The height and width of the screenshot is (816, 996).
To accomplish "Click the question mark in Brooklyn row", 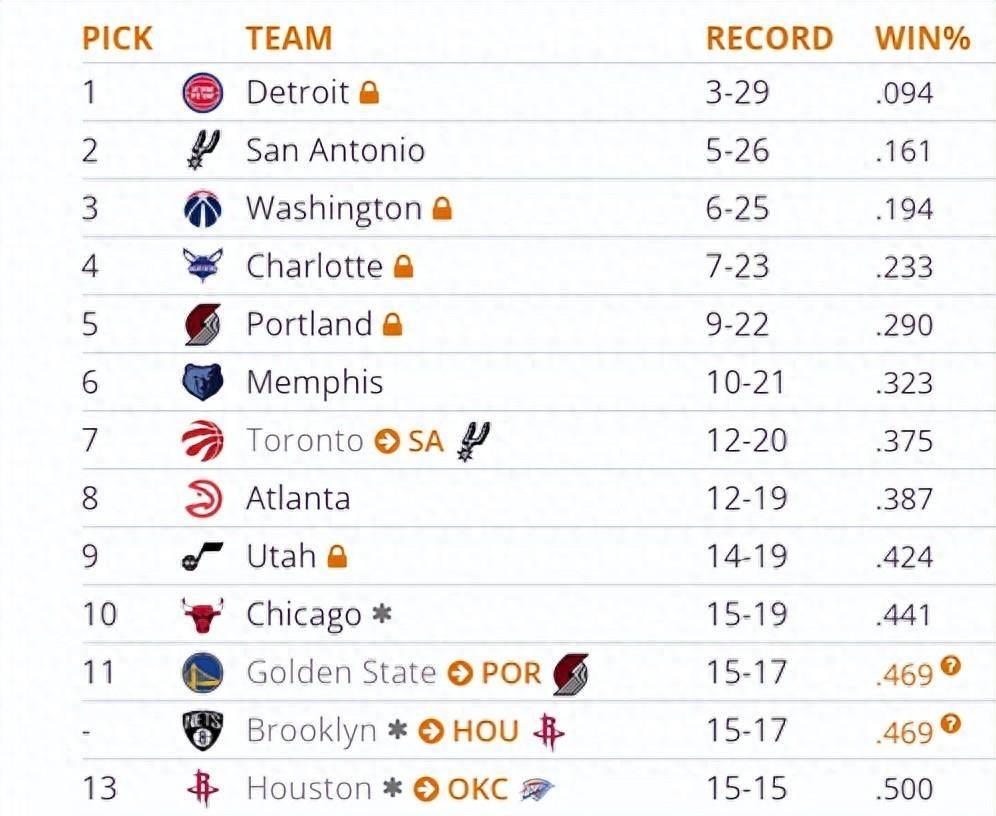I will pos(951,724).
